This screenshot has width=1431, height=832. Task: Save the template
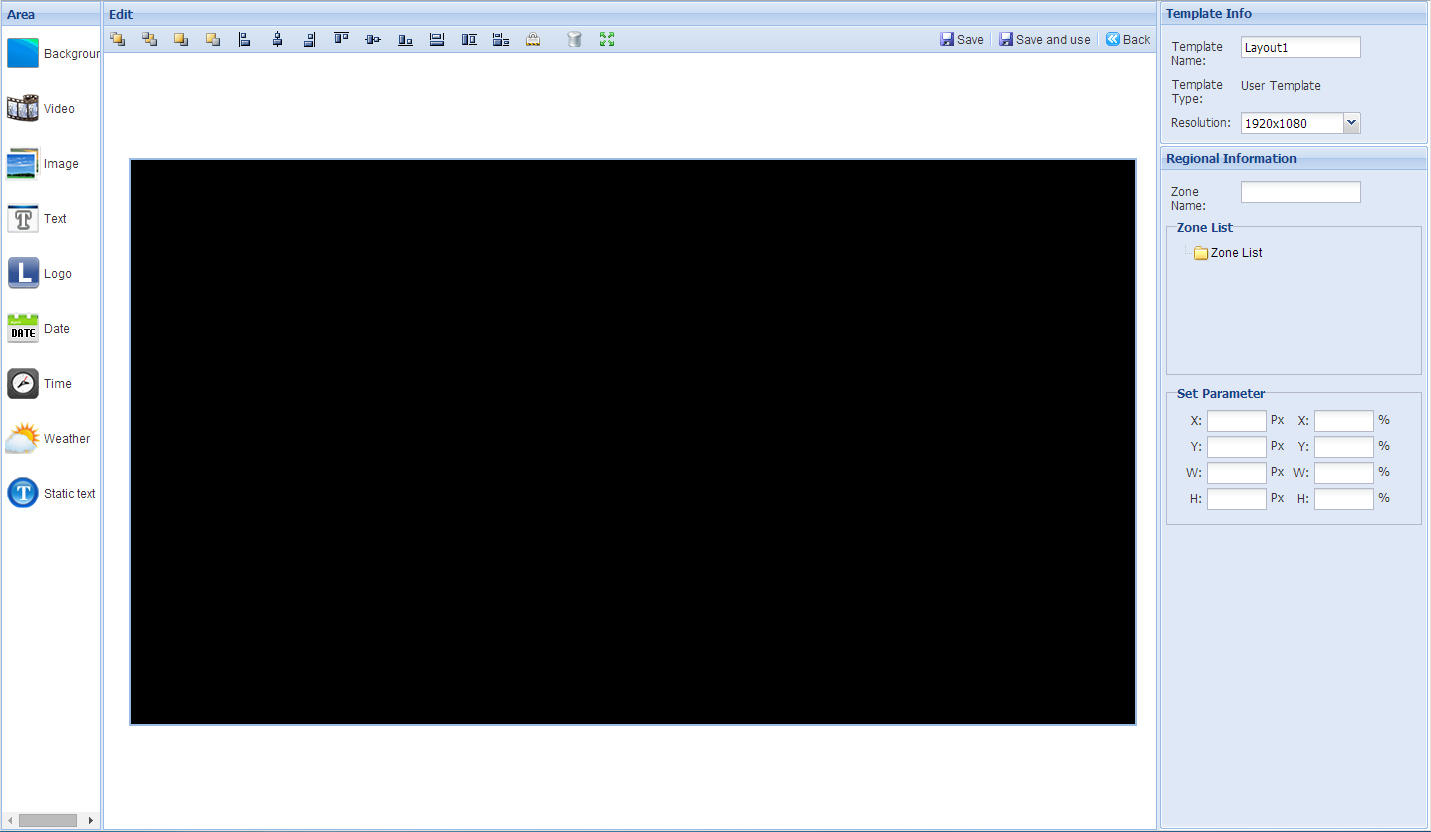tap(962, 40)
